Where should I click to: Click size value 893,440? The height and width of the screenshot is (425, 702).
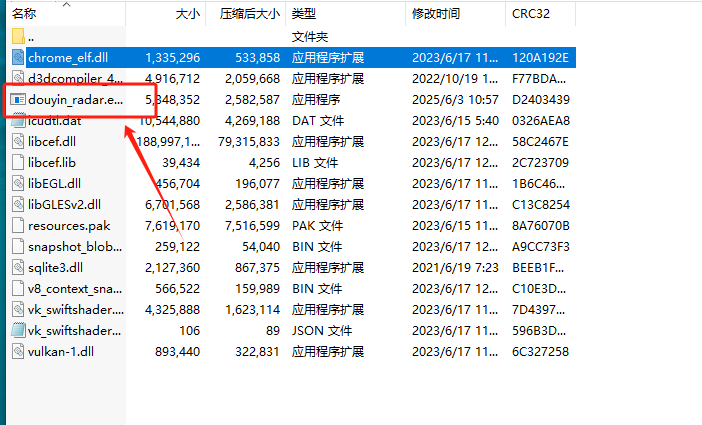click(x=178, y=352)
